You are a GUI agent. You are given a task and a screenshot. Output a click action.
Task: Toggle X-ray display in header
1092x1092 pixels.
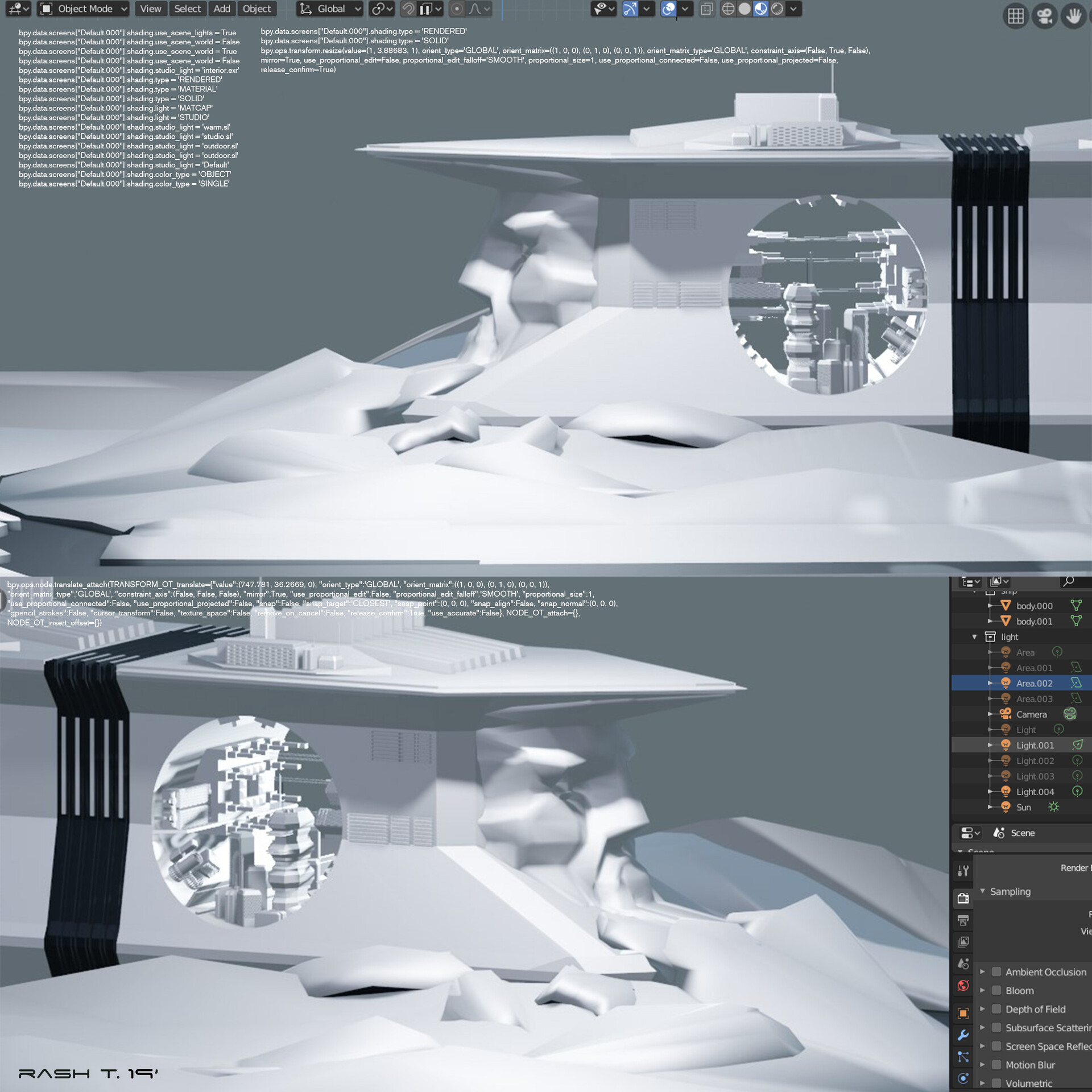706,9
